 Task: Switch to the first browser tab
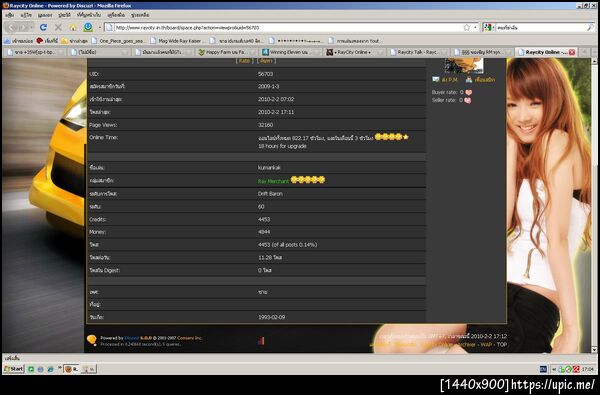(x=34, y=52)
